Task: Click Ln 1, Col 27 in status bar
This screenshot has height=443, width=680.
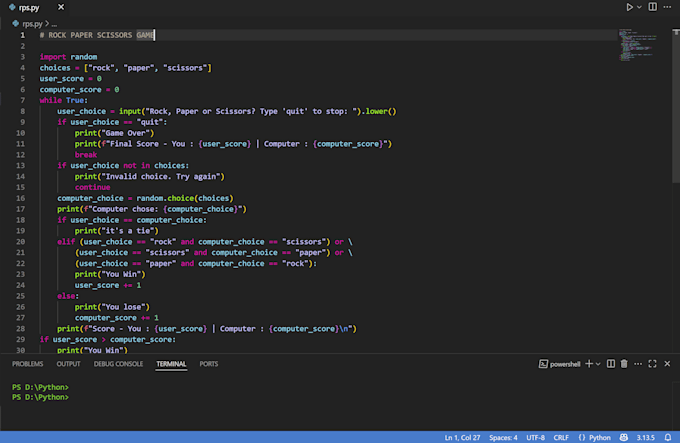Action: pyautogui.click(x=462, y=437)
